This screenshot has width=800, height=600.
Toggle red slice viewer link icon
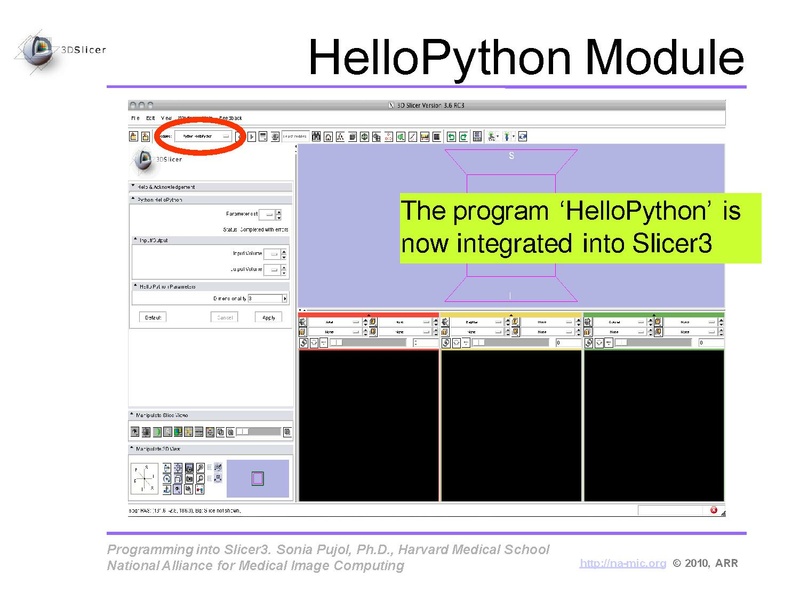click(303, 343)
